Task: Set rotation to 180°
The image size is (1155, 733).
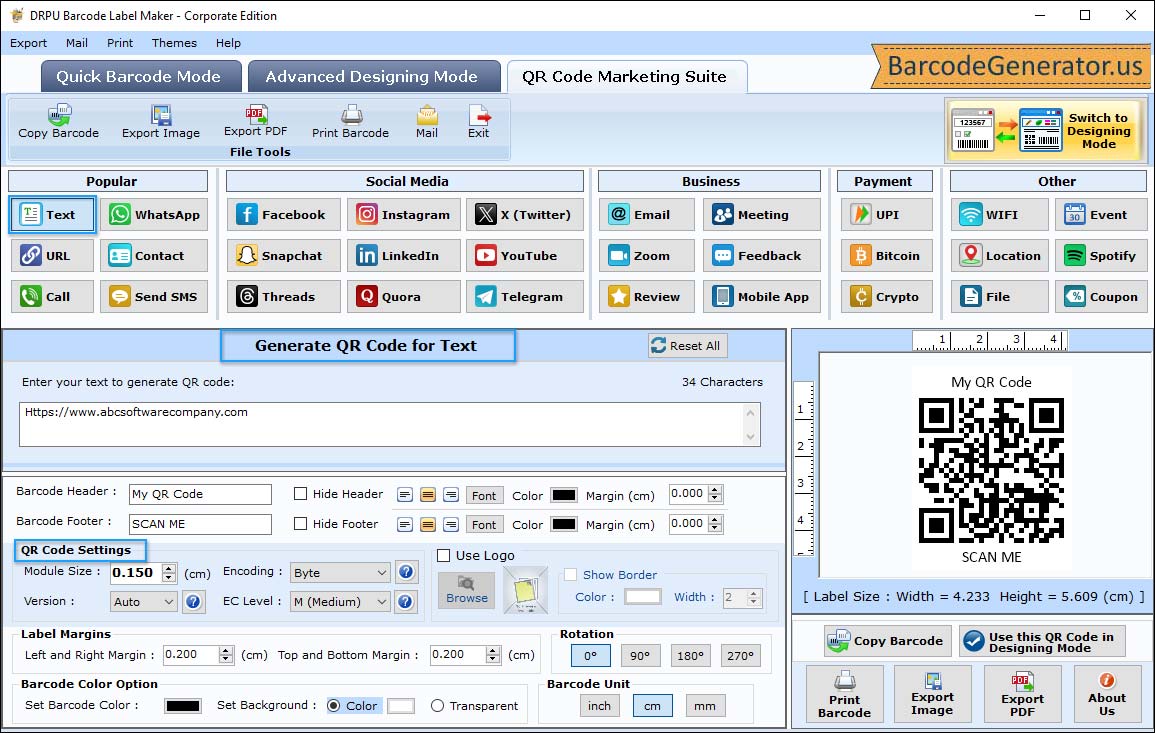Action: pos(690,656)
